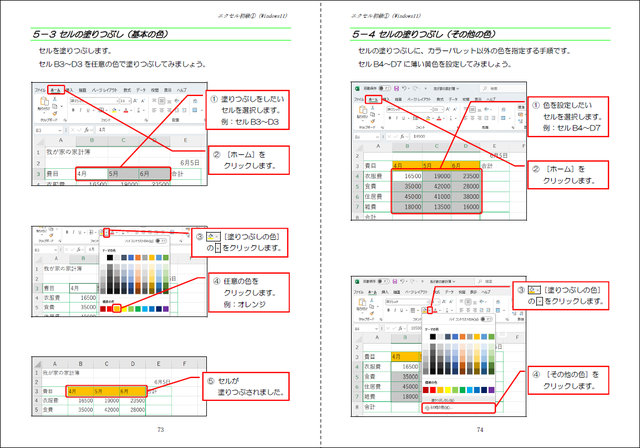Screen dimensions: 640x448
Task: Click Excel logo in 5-4 step ① screenshot
Action: tap(357, 89)
